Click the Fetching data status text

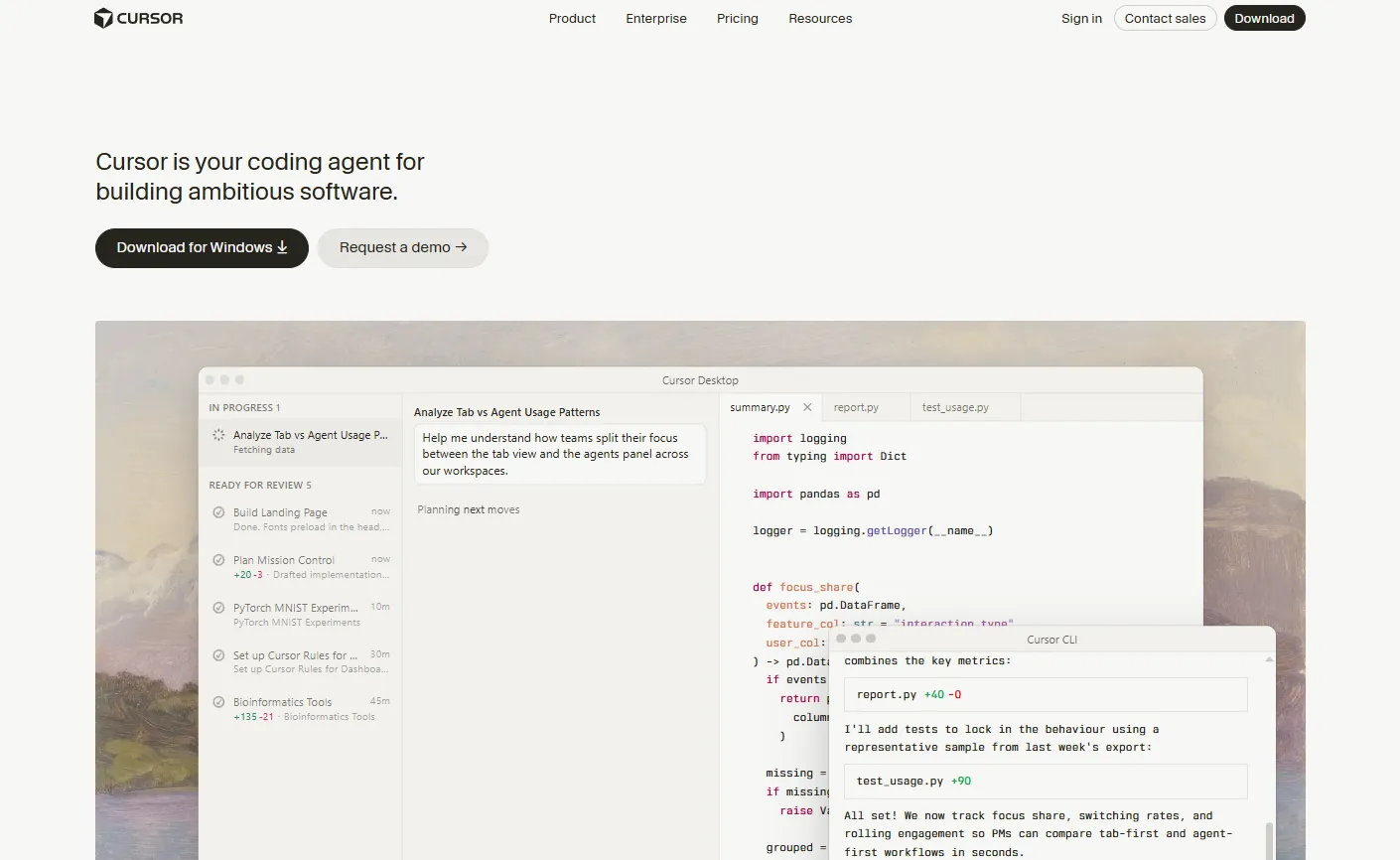click(x=264, y=450)
